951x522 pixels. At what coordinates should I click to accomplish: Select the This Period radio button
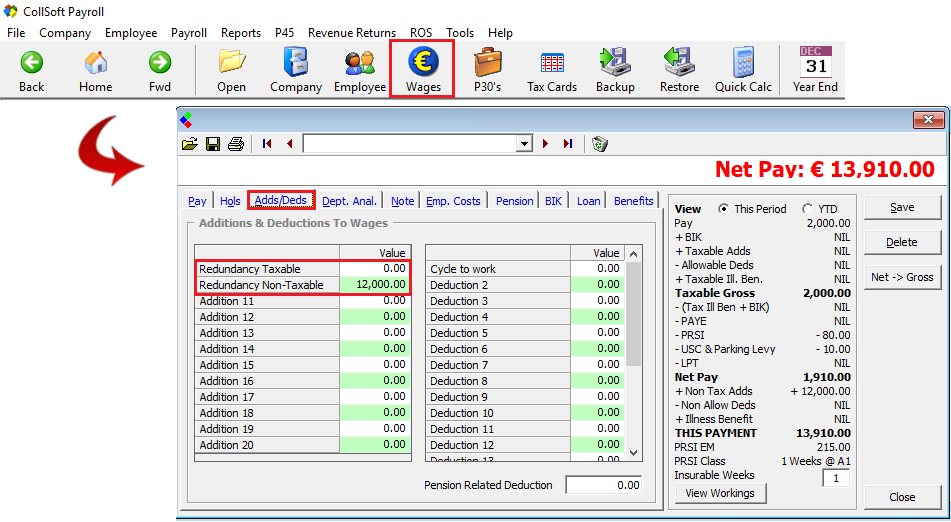click(724, 209)
